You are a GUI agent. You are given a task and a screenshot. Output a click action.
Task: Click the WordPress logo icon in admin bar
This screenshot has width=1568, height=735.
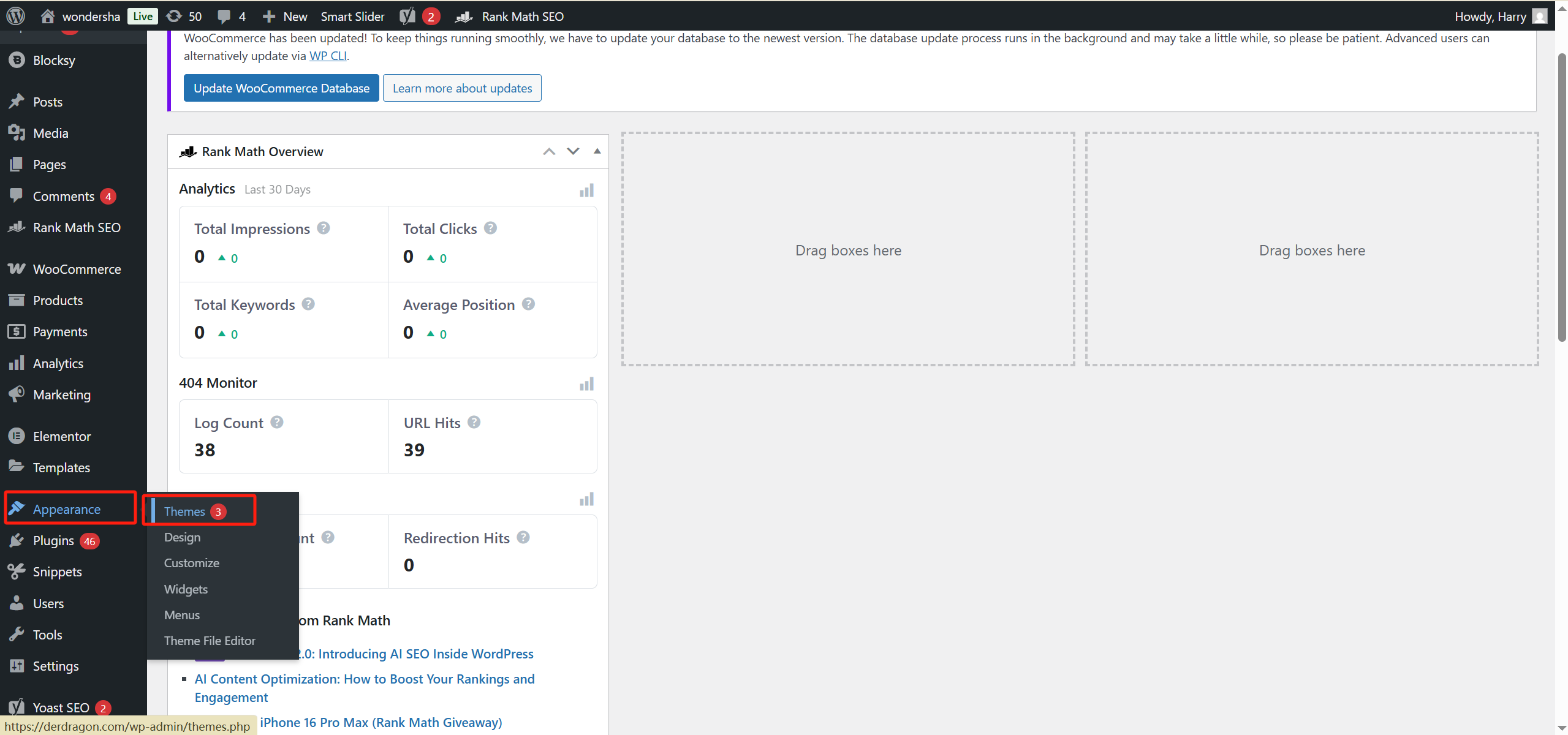(x=15, y=16)
